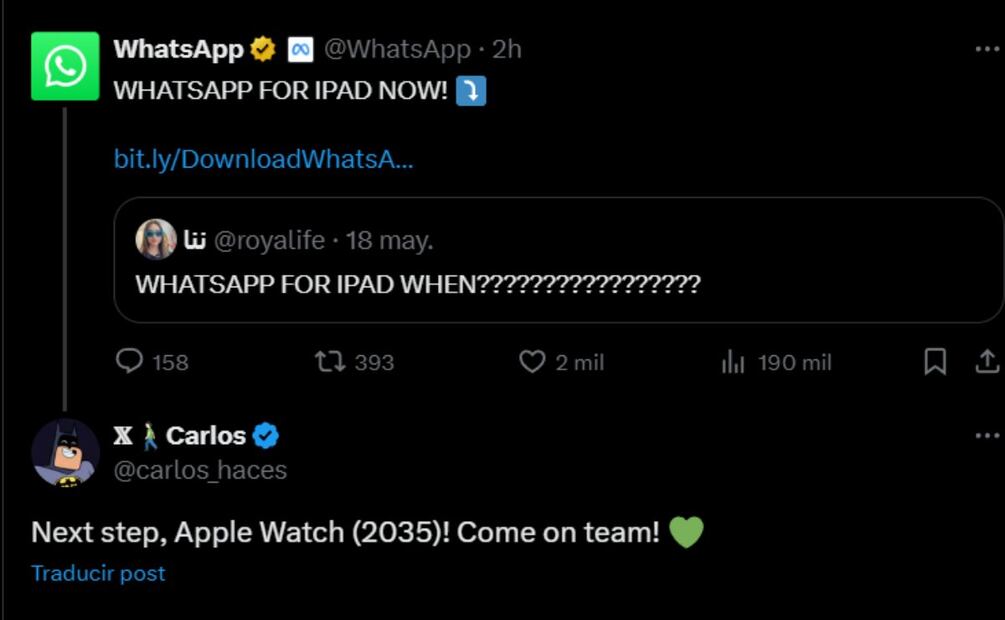Screen dimensions: 1005x620
Task: Click the WhatsApp green profile avatar
Action: click(65, 66)
